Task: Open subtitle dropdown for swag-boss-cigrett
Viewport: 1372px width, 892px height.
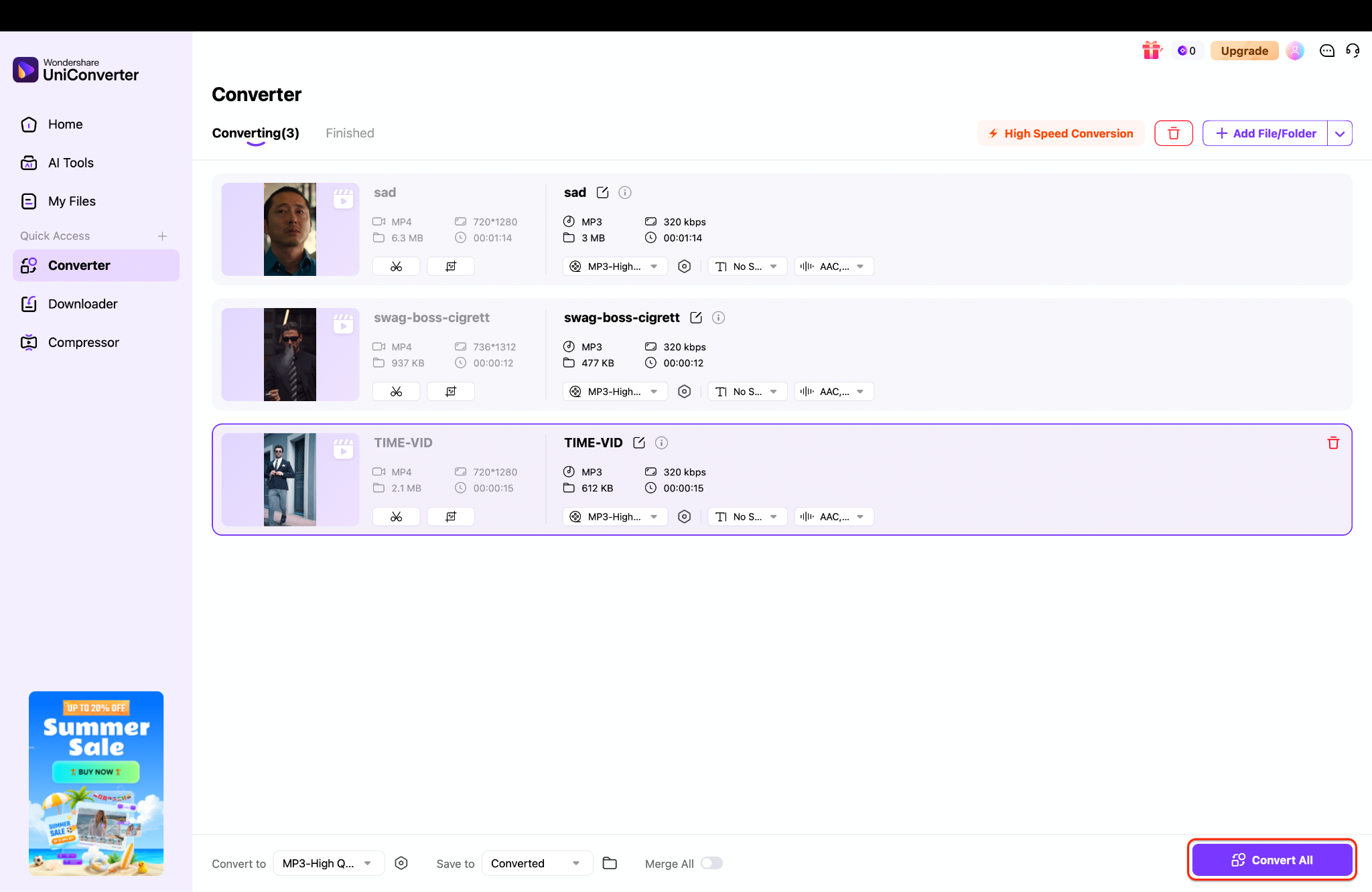Action: point(747,392)
